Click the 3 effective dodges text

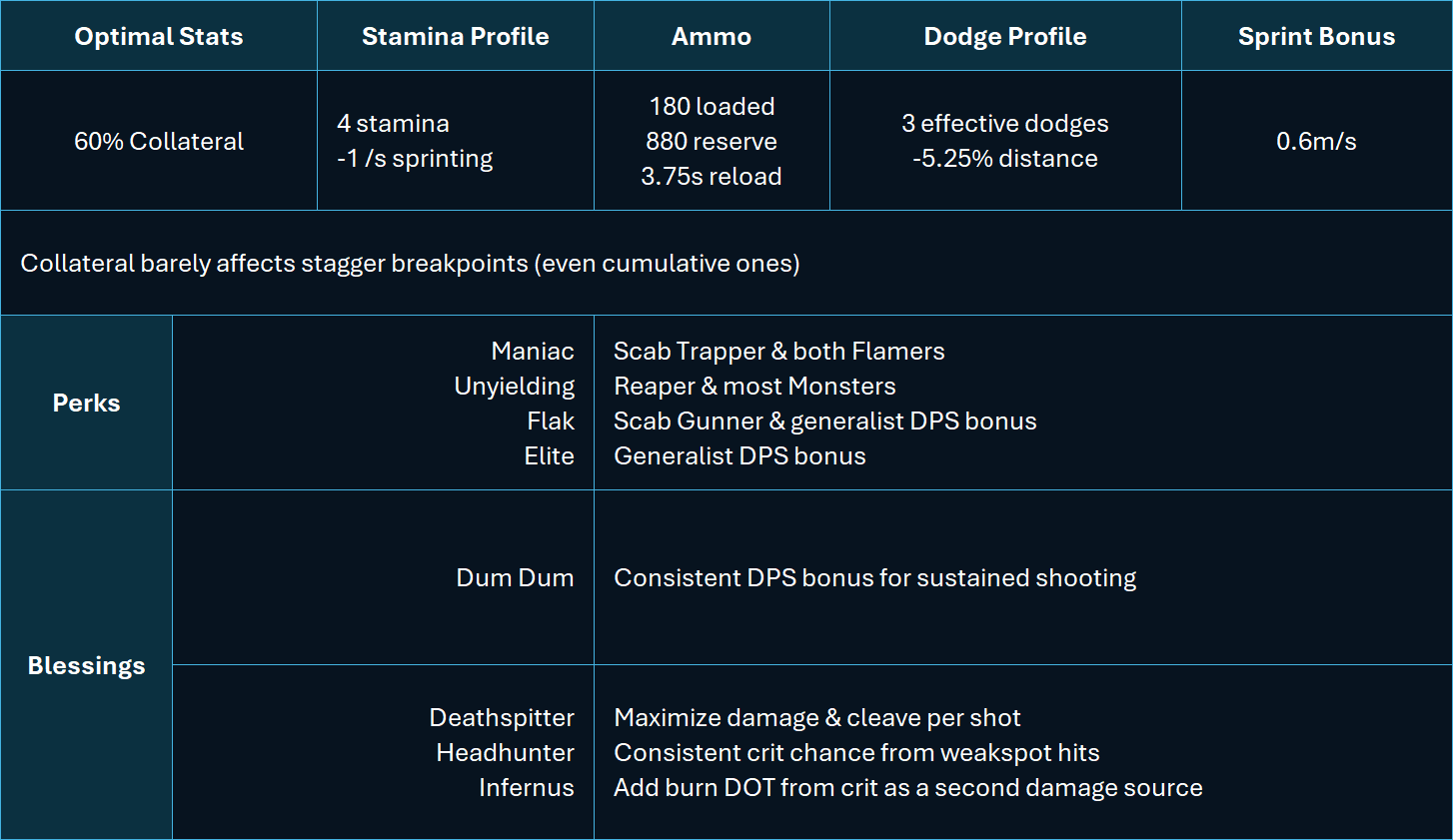[x=1005, y=123]
